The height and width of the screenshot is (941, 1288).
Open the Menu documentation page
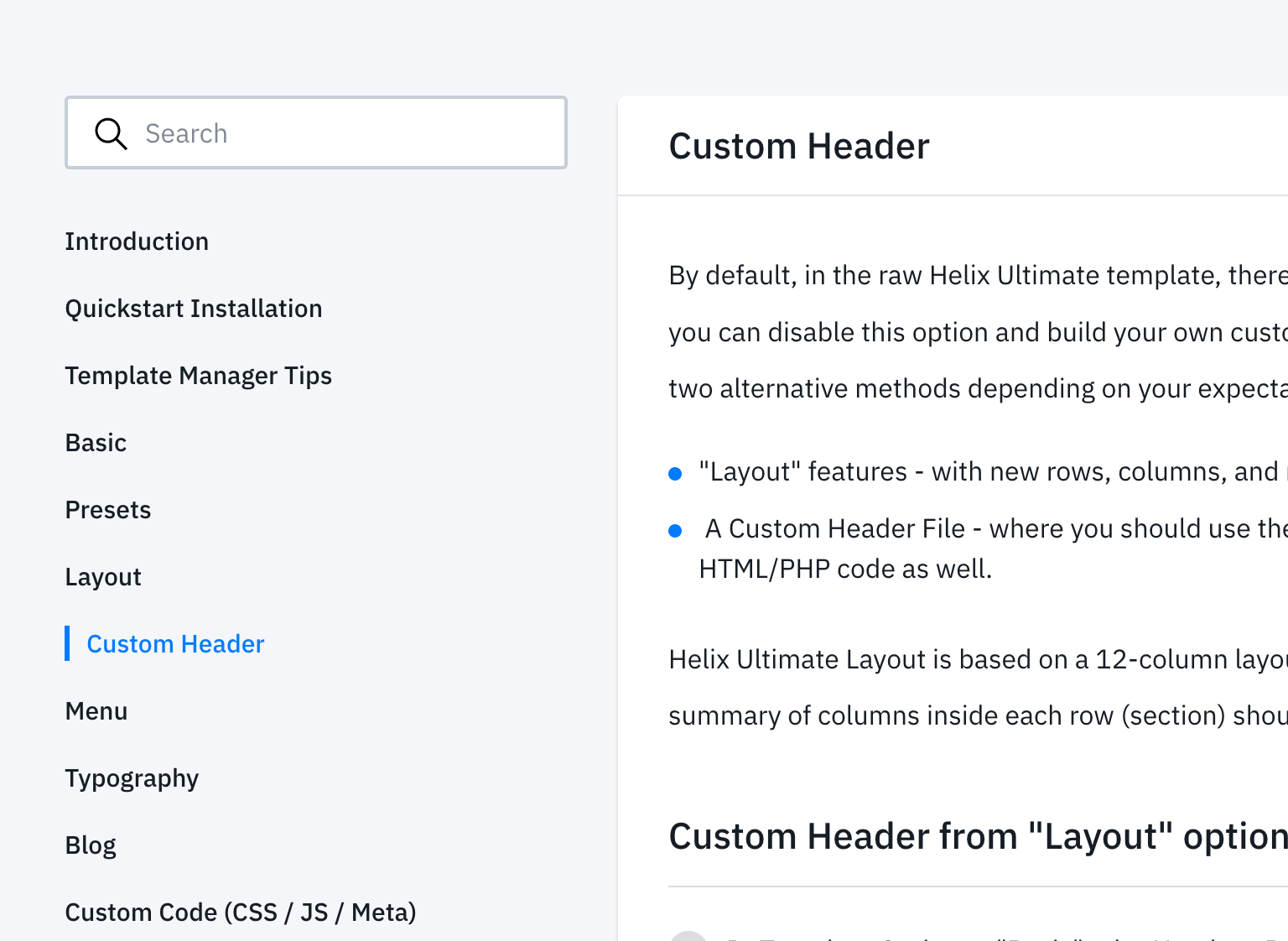point(96,711)
